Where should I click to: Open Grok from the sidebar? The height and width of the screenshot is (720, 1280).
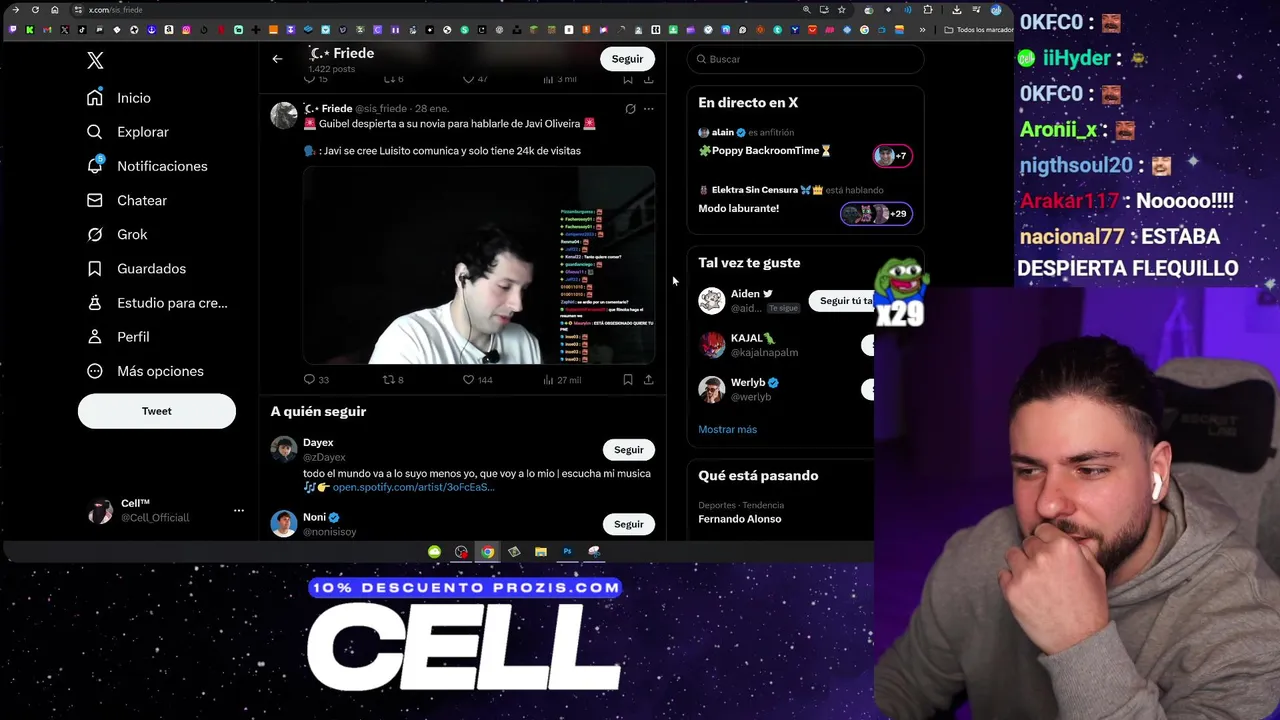[116, 234]
